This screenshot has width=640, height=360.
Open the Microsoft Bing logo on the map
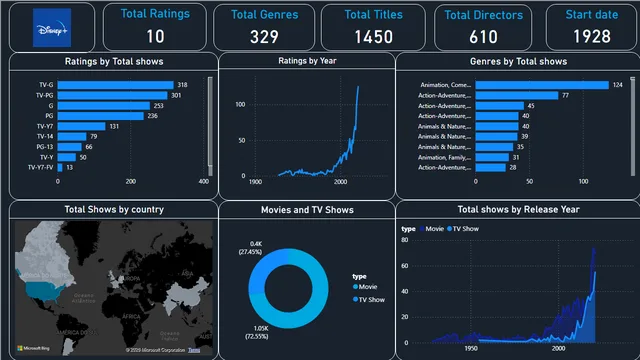point(33,348)
